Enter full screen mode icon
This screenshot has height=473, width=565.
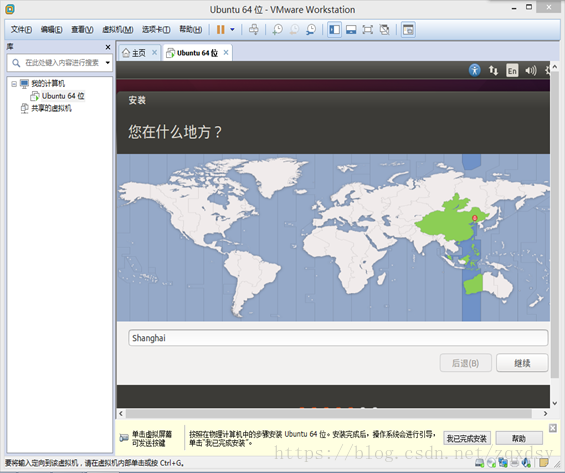367,30
